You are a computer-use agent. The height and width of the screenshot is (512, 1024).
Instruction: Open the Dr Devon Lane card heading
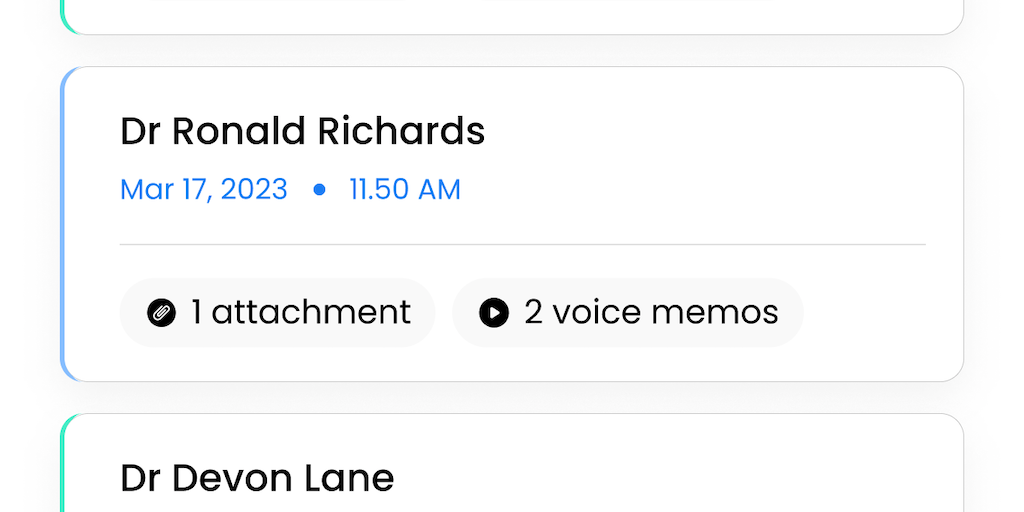click(257, 478)
